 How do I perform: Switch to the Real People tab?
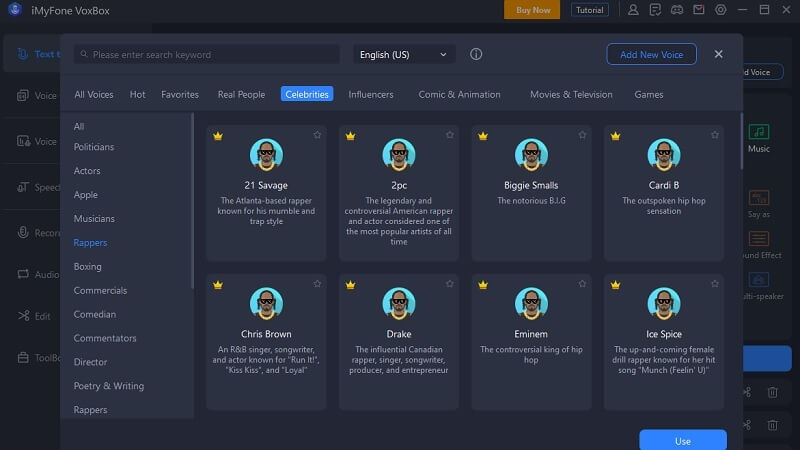click(x=241, y=94)
